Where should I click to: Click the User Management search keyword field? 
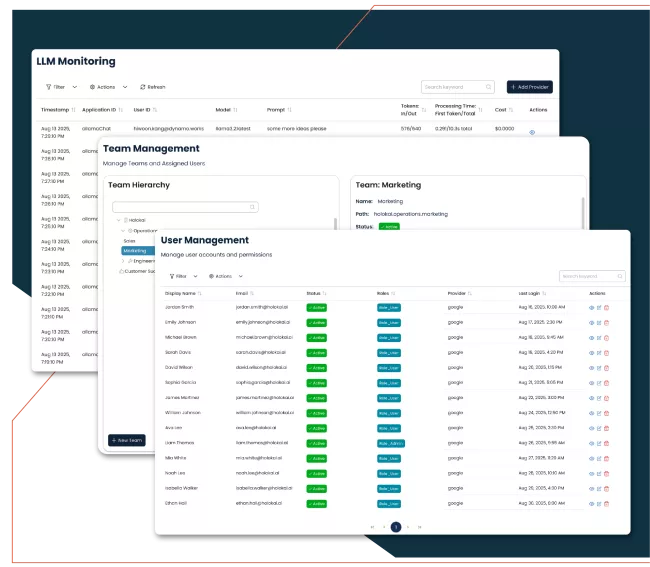pos(593,276)
